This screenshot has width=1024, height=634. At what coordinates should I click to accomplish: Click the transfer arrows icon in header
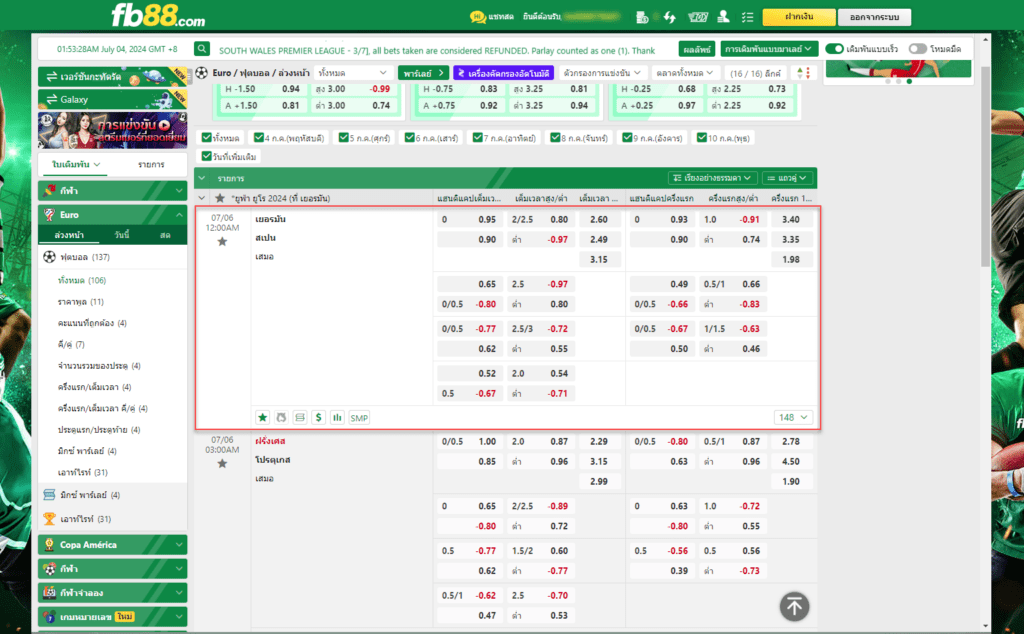tap(669, 17)
